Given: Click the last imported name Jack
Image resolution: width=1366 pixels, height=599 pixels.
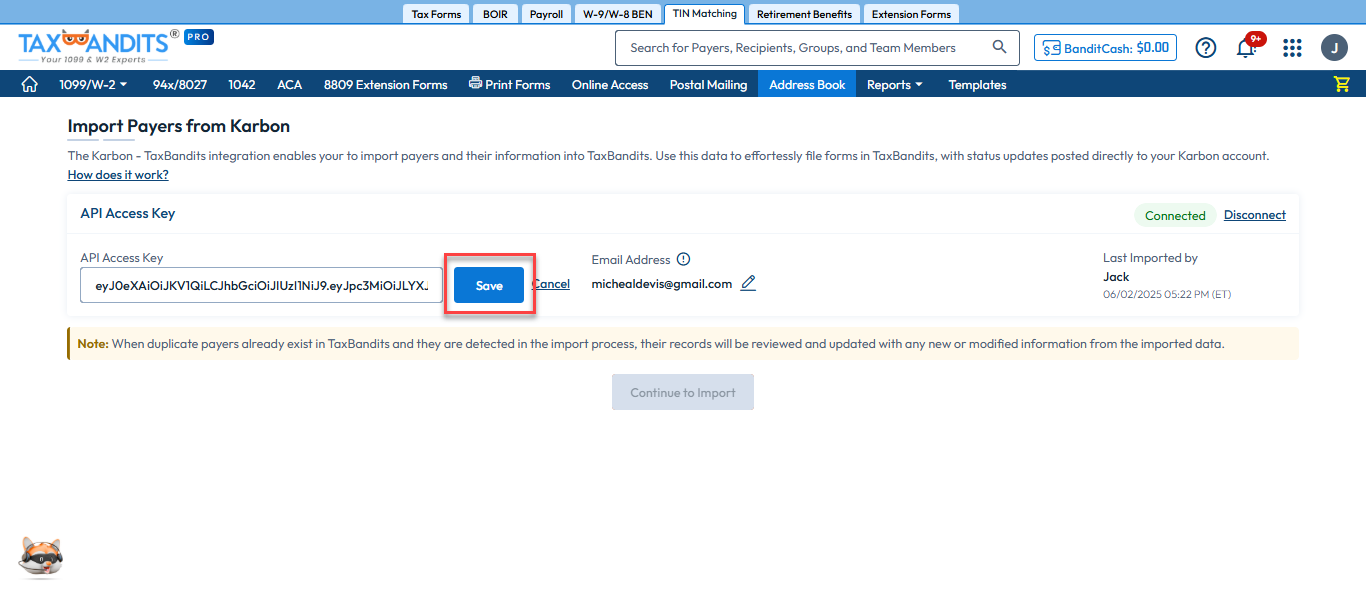Looking at the screenshot, I should point(1116,277).
